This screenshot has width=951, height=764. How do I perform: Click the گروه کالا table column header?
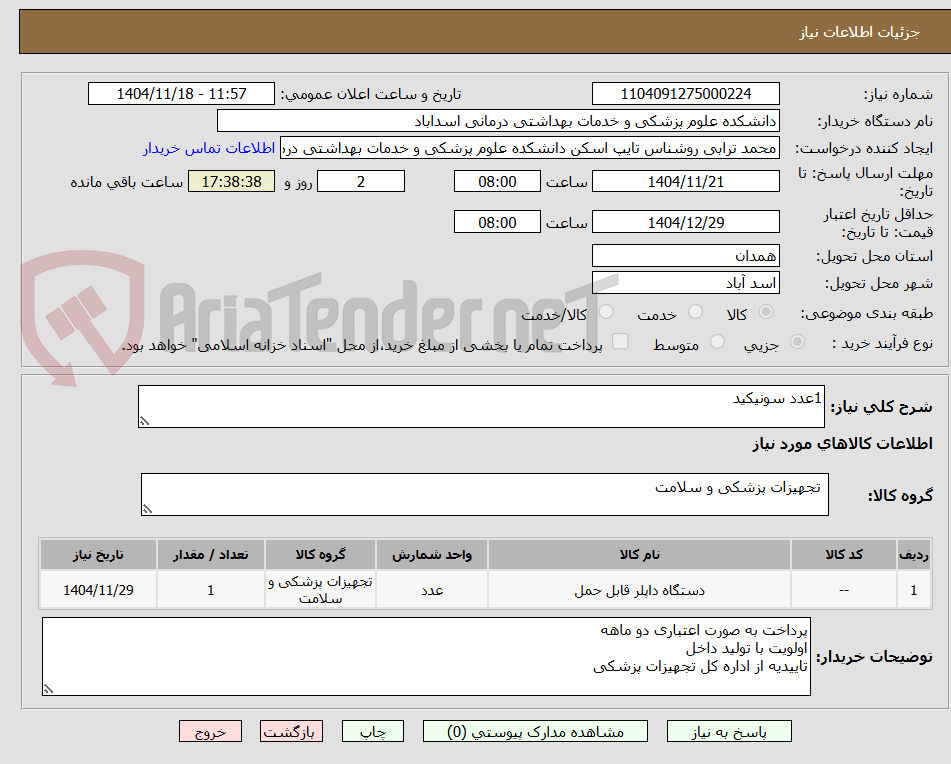320,555
